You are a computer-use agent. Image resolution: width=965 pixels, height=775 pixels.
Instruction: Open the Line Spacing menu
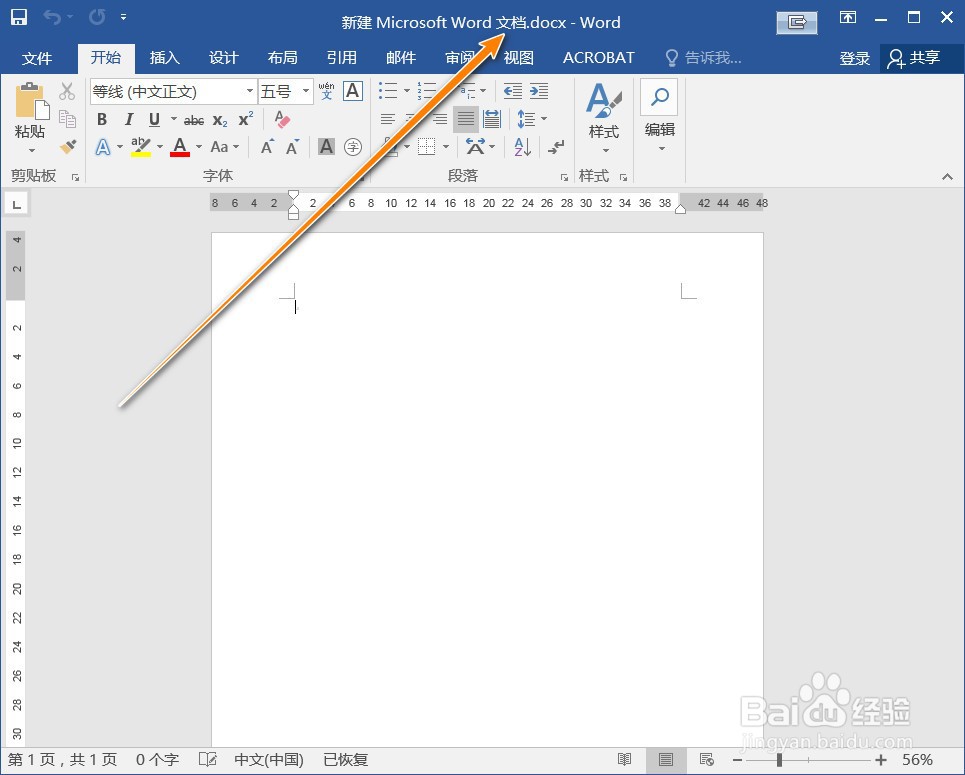tap(532, 119)
